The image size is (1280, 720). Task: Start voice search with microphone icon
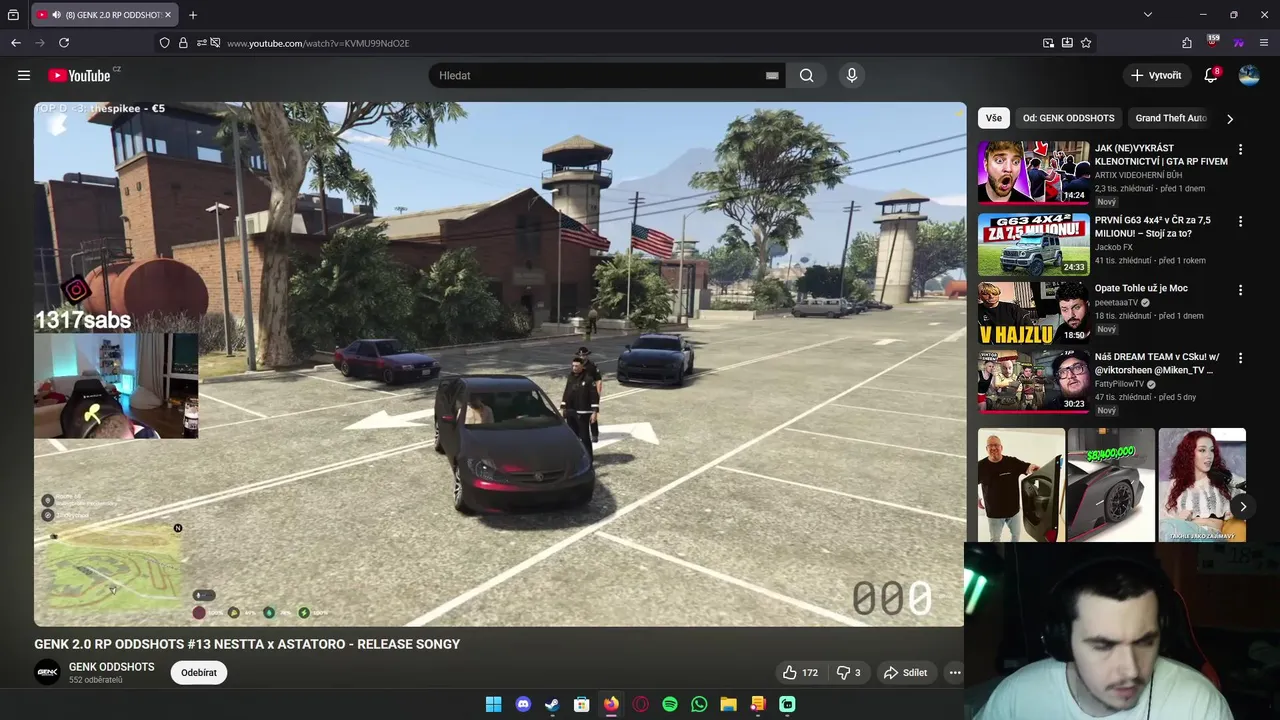tap(852, 75)
